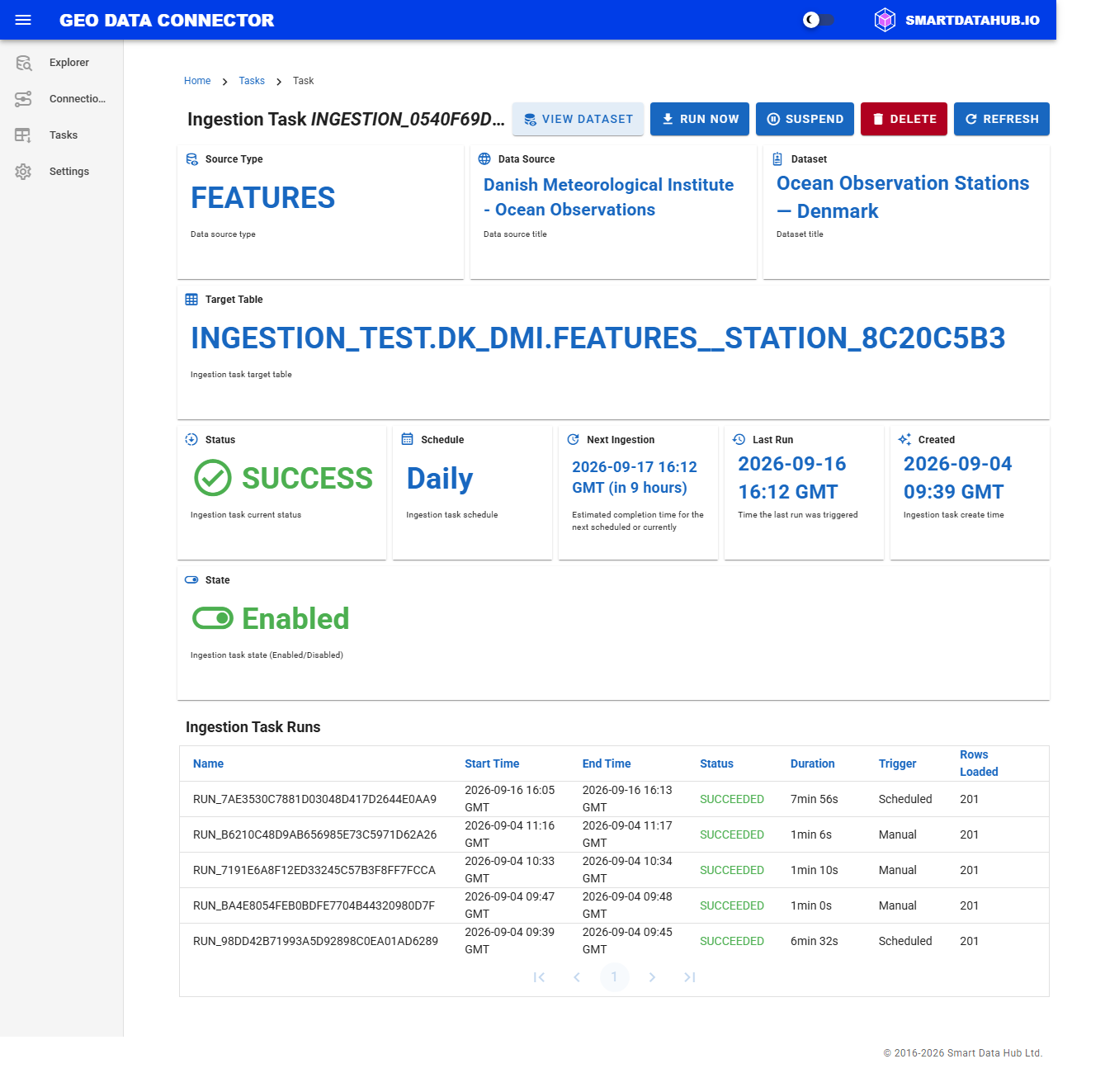Jump to last page of runs
1105x1092 pixels.
point(690,977)
